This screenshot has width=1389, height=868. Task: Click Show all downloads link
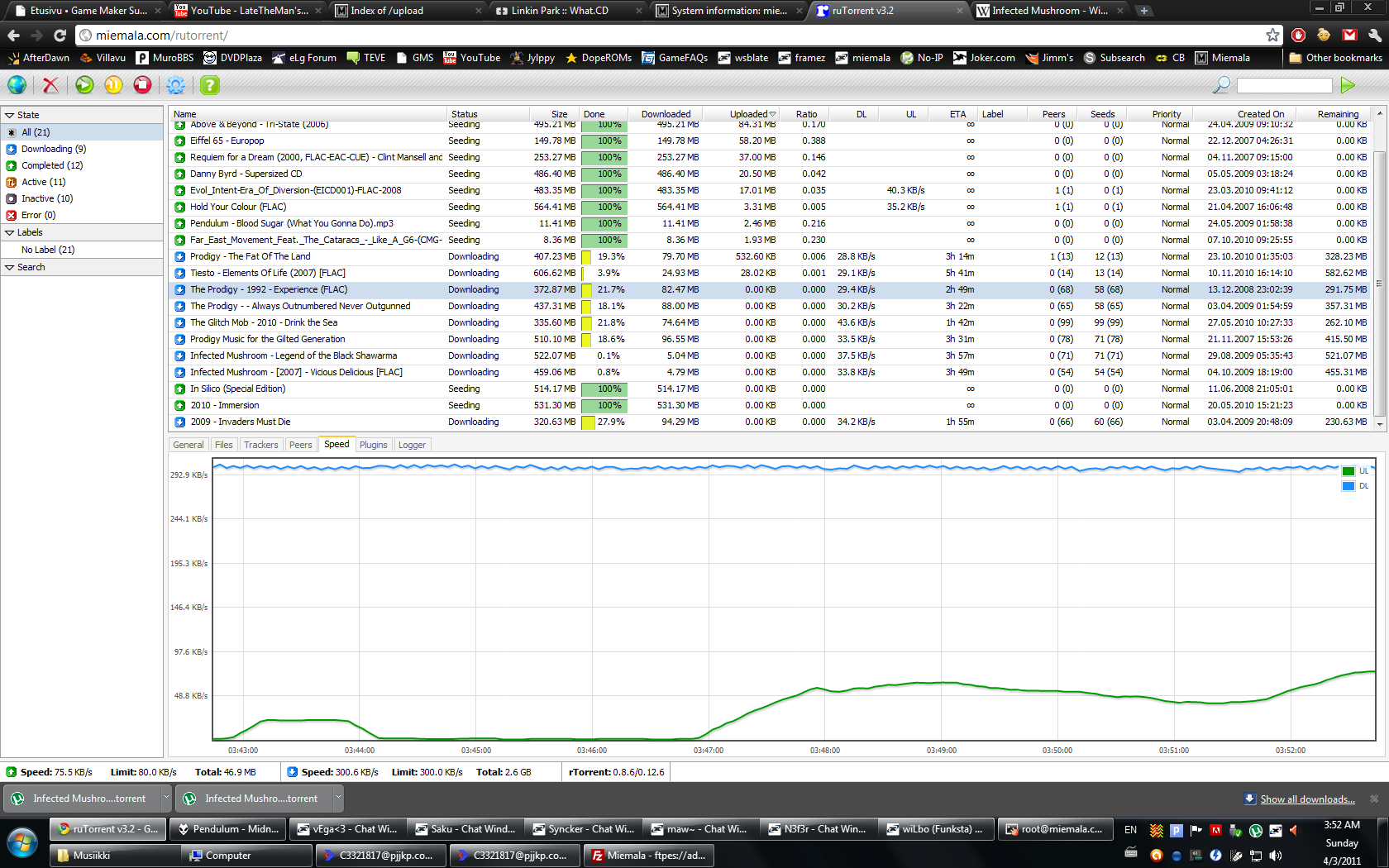click(1307, 799)
